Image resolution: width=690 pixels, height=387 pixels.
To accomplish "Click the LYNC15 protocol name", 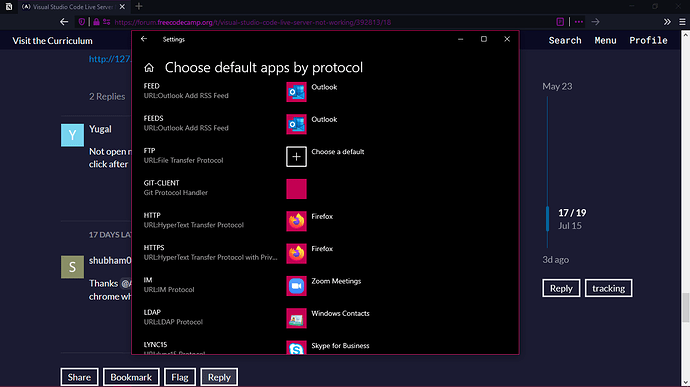I will click(x=155, y=344).
